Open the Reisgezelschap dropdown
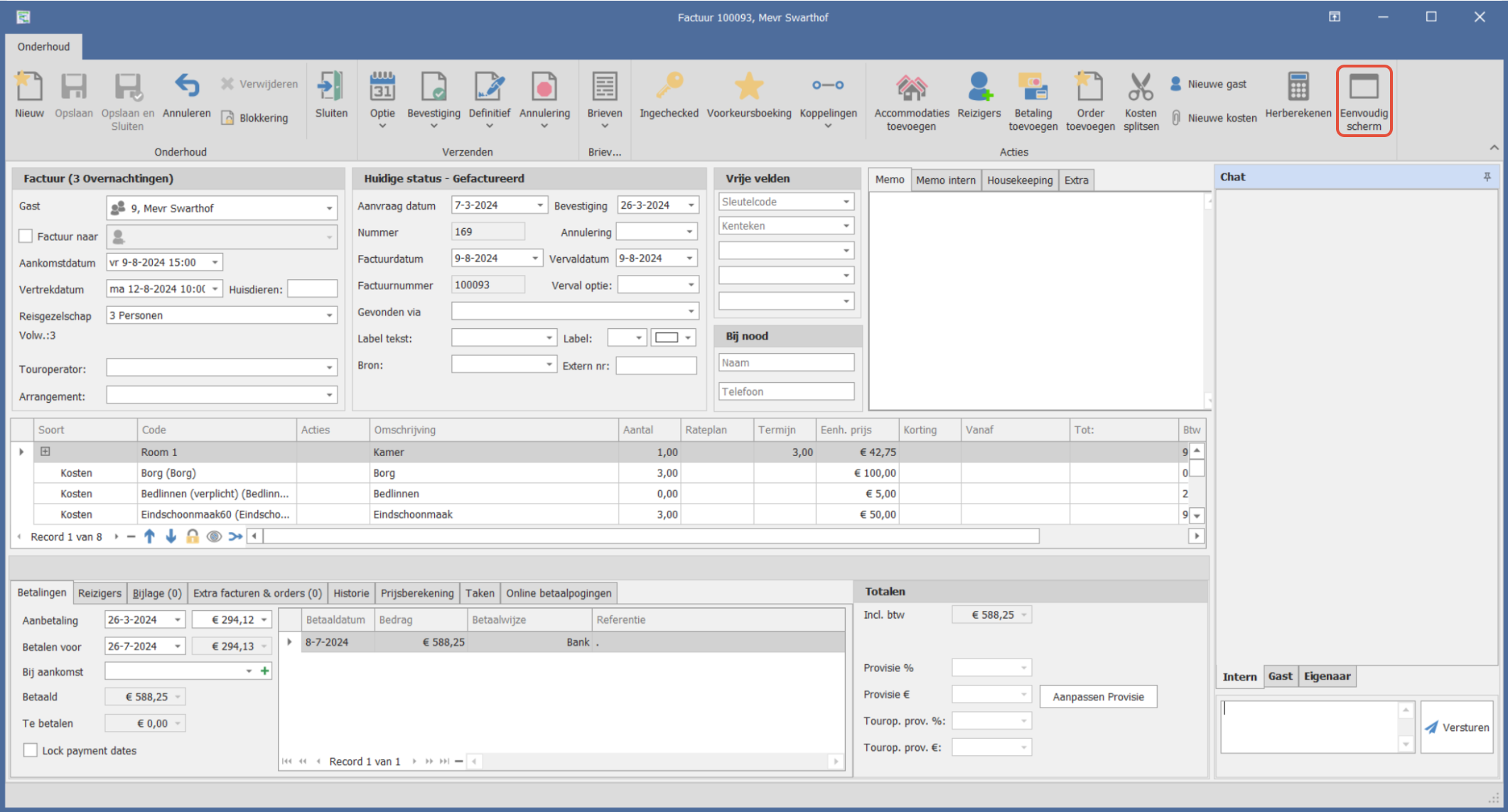Screen dimensions: 1508x812 click(329, 315)
